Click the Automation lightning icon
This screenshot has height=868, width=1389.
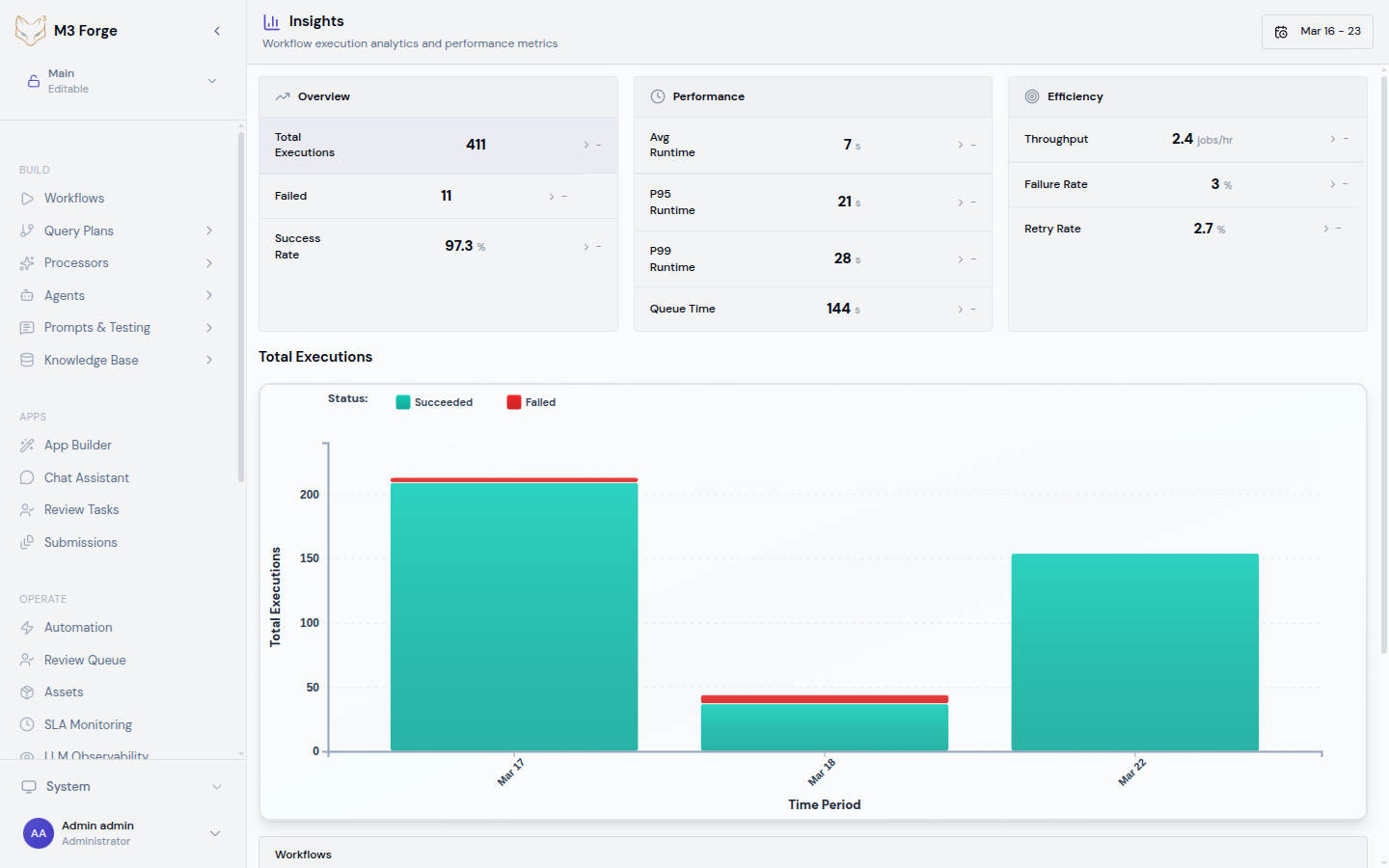tap(27, 628)
